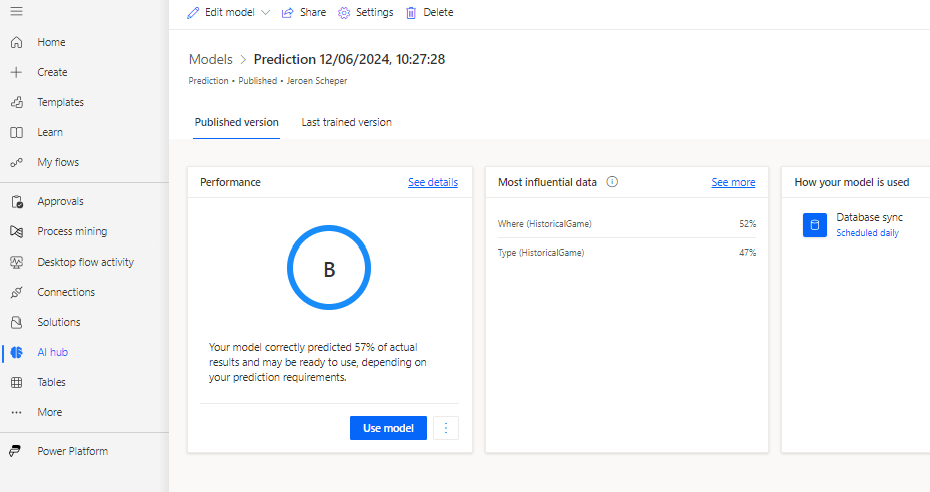This screenshot has height=492, width=930.
Task: Click the More ellipsis icon
Action: click(17, 412)
